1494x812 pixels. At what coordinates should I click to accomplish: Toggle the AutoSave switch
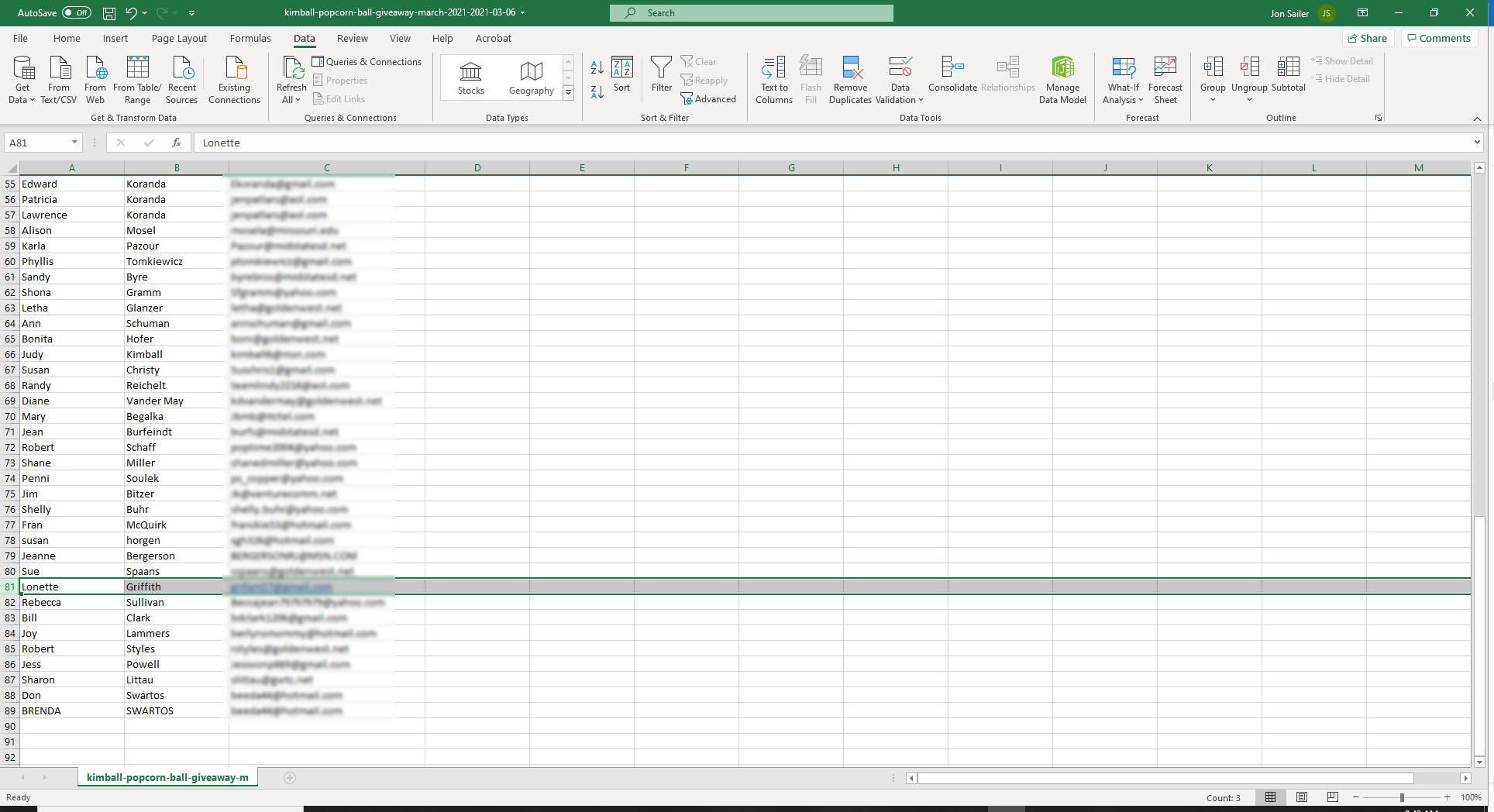point(76,12)
